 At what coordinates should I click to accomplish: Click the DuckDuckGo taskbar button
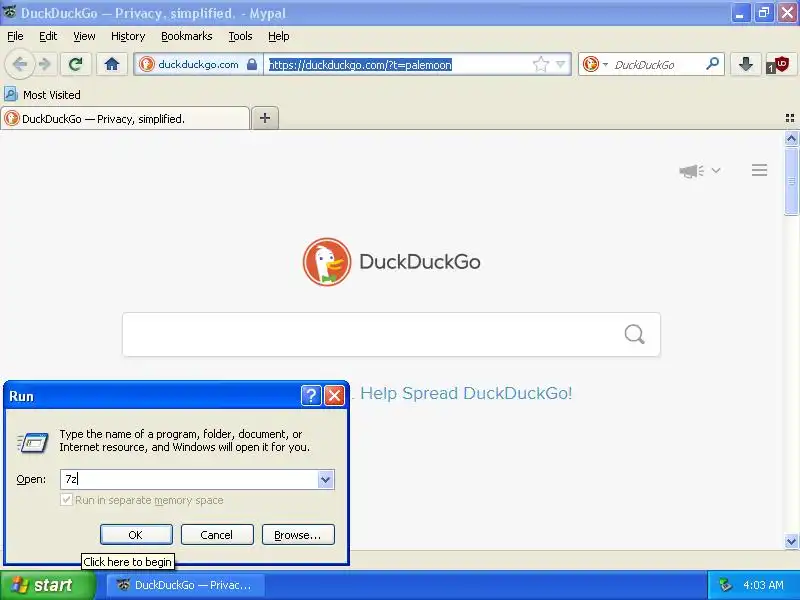186,585
